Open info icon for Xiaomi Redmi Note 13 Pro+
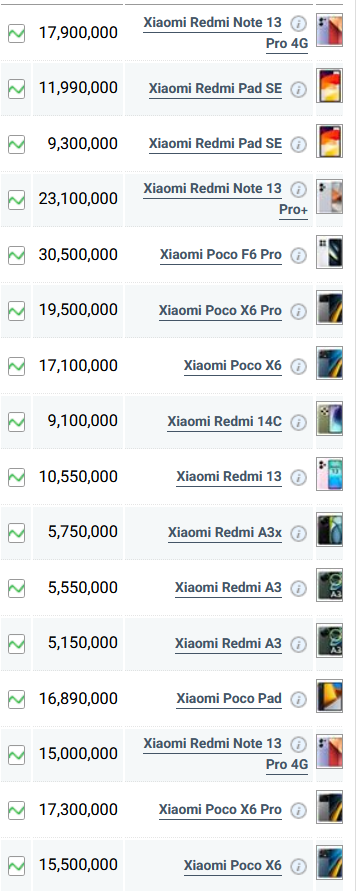 point(299,189)
